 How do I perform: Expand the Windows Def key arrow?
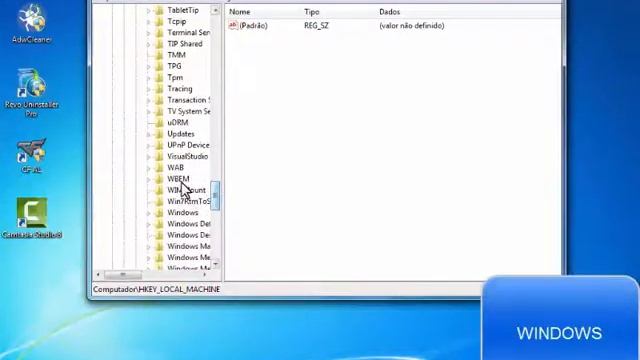click(x=149, y=224)
